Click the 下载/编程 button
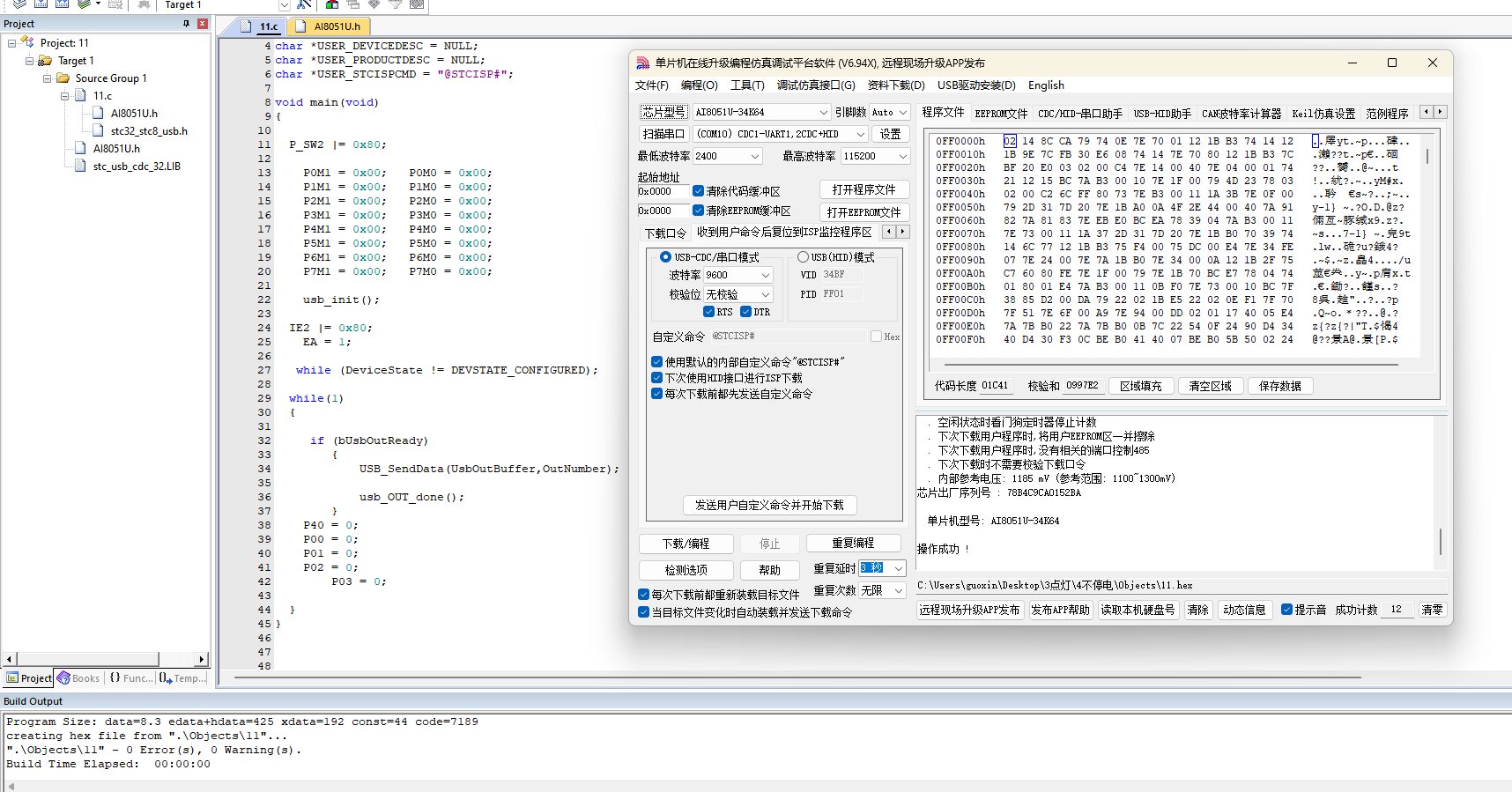The height and width of the screenshot is (792, 1512). (x=686, y=544)
